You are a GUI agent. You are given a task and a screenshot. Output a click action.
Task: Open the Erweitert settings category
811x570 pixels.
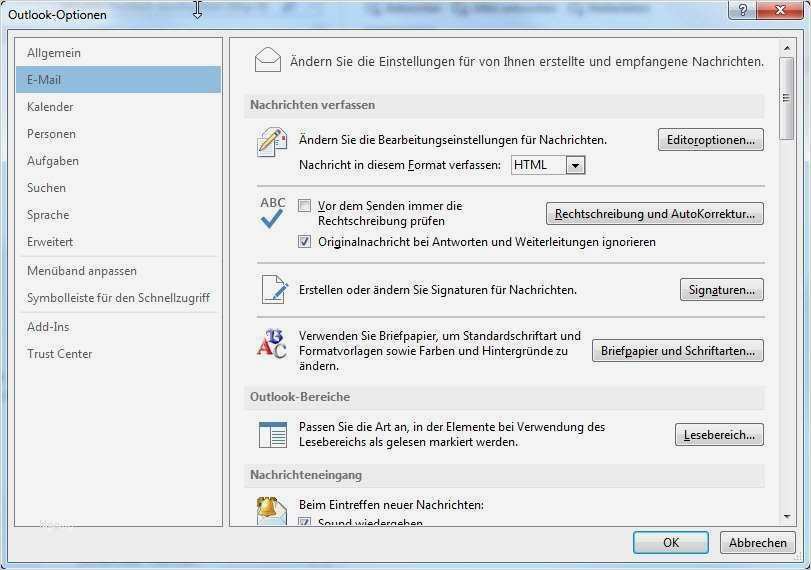118,242
